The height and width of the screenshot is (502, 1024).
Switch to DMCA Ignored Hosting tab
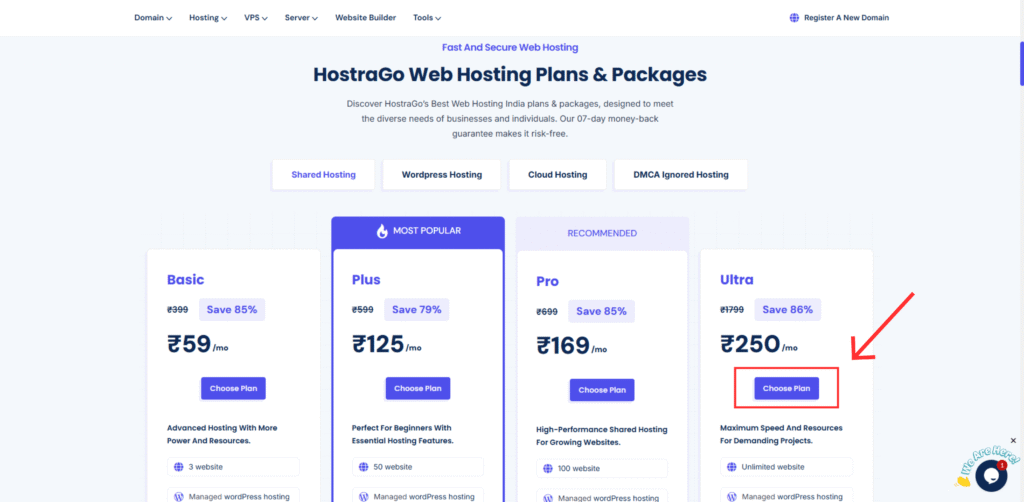pos(680,175)
